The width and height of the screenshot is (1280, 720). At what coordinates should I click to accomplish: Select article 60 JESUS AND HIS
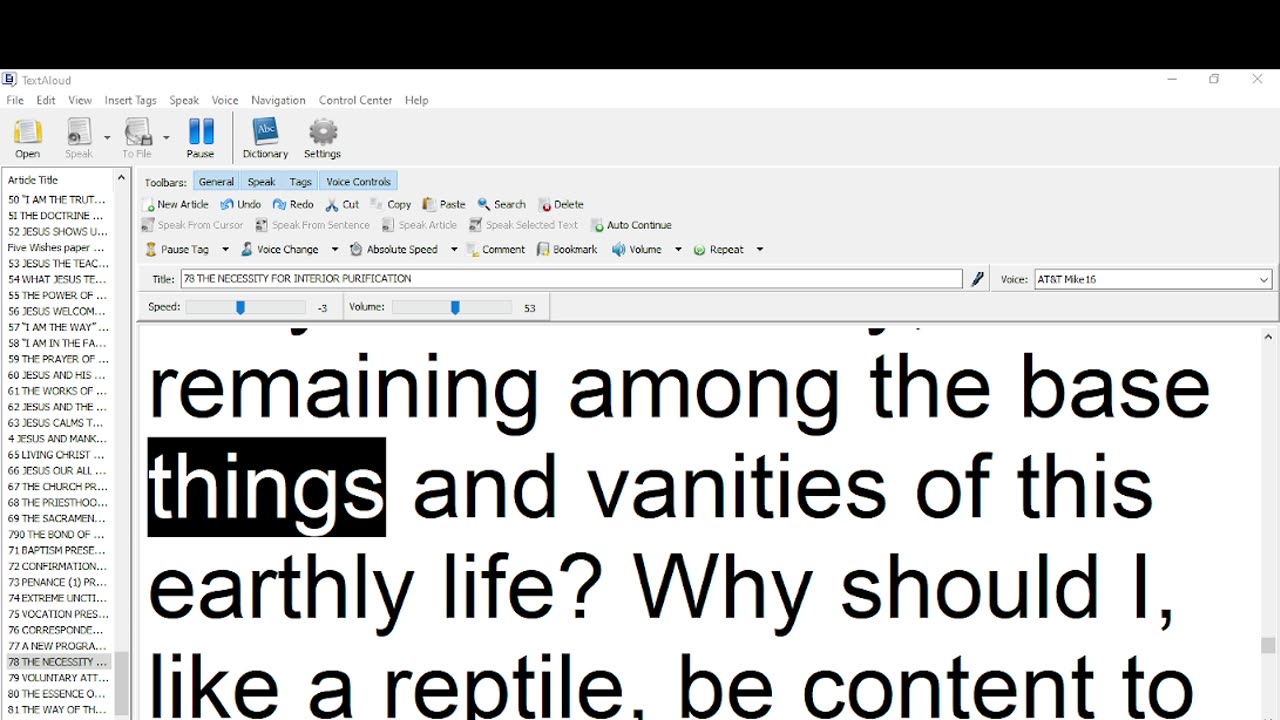coord(58,375)
